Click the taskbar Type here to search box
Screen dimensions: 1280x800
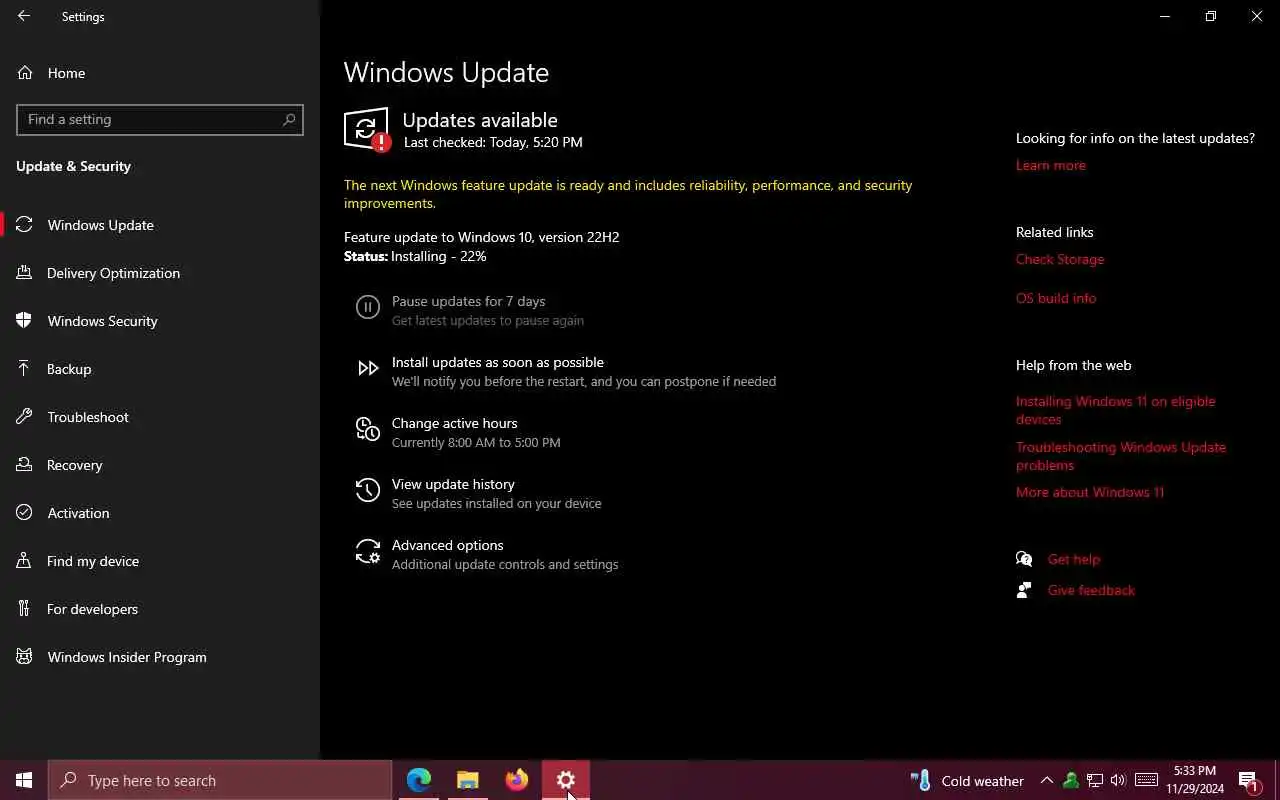(x=220, y=780)
